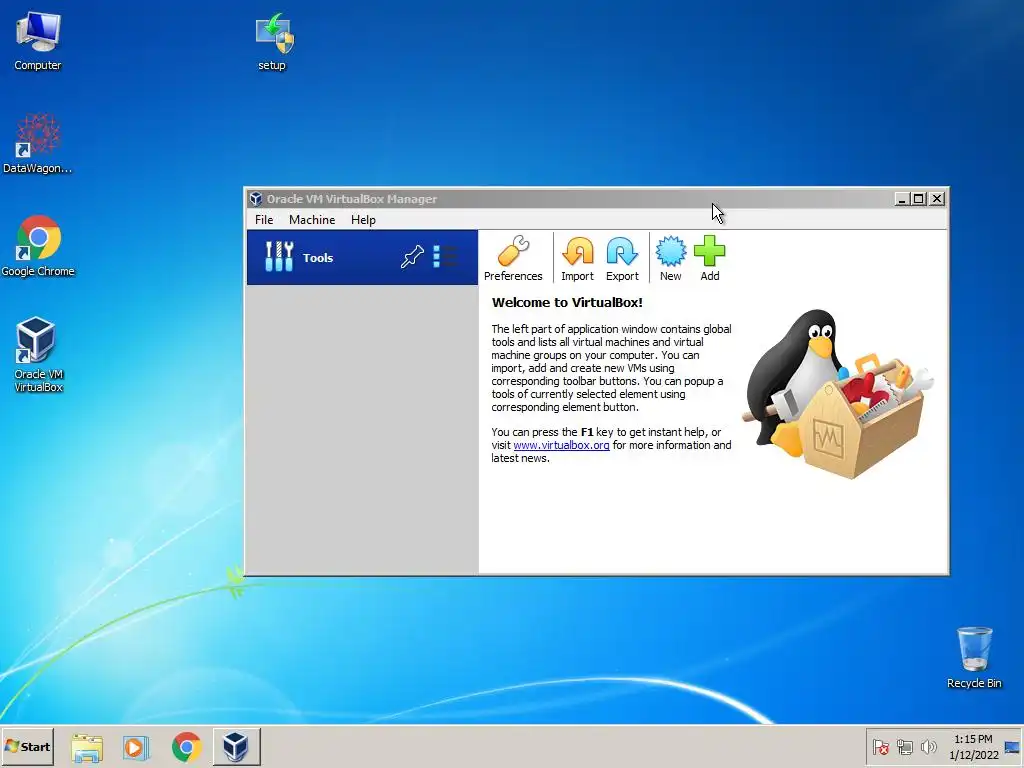Viewport: 1024px width, 768px height.
Task: Minimize the VirtualBox Manager window
Action: point(902,199)
